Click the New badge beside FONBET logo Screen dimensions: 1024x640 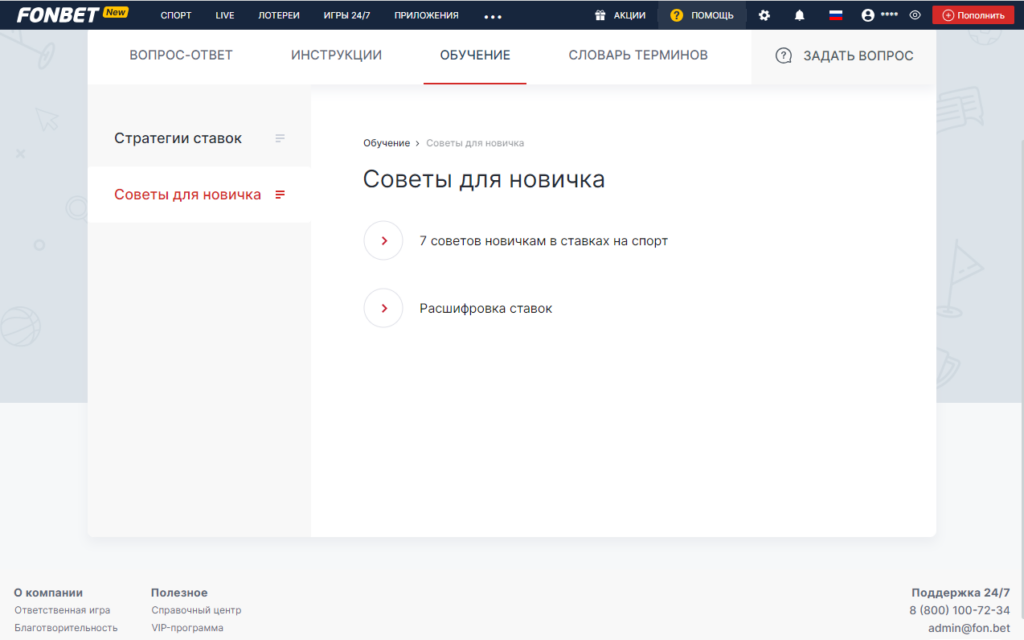pos(116,12)
